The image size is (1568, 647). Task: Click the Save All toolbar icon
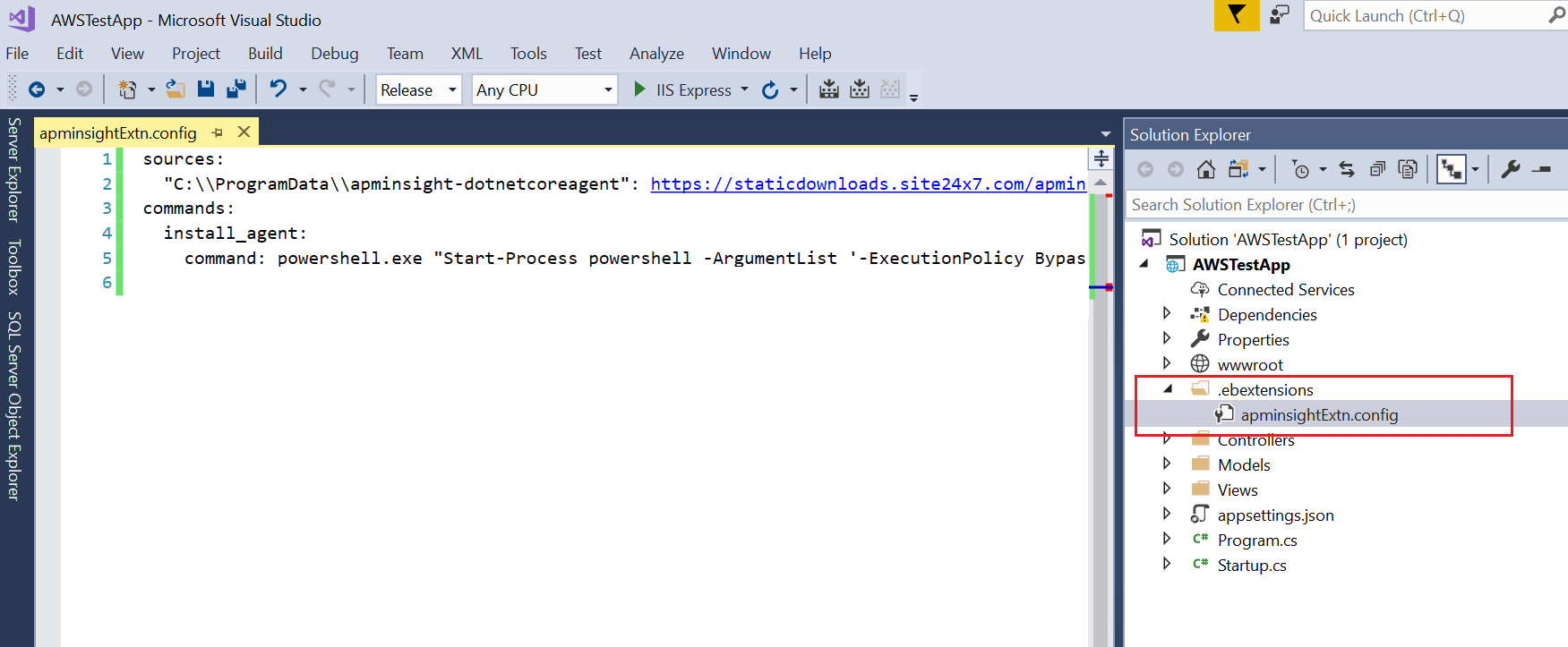click(236, 89)
